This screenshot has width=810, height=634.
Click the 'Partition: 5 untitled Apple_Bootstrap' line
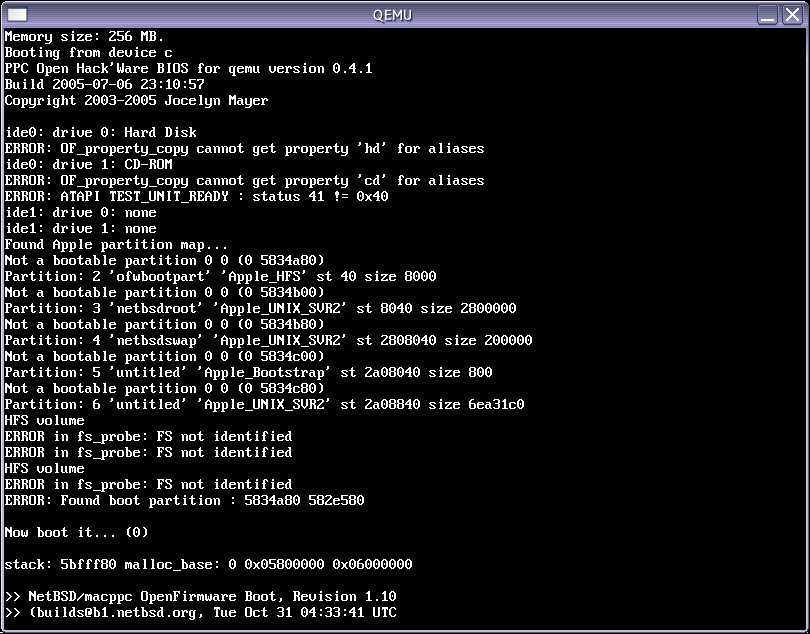[248, 373]
